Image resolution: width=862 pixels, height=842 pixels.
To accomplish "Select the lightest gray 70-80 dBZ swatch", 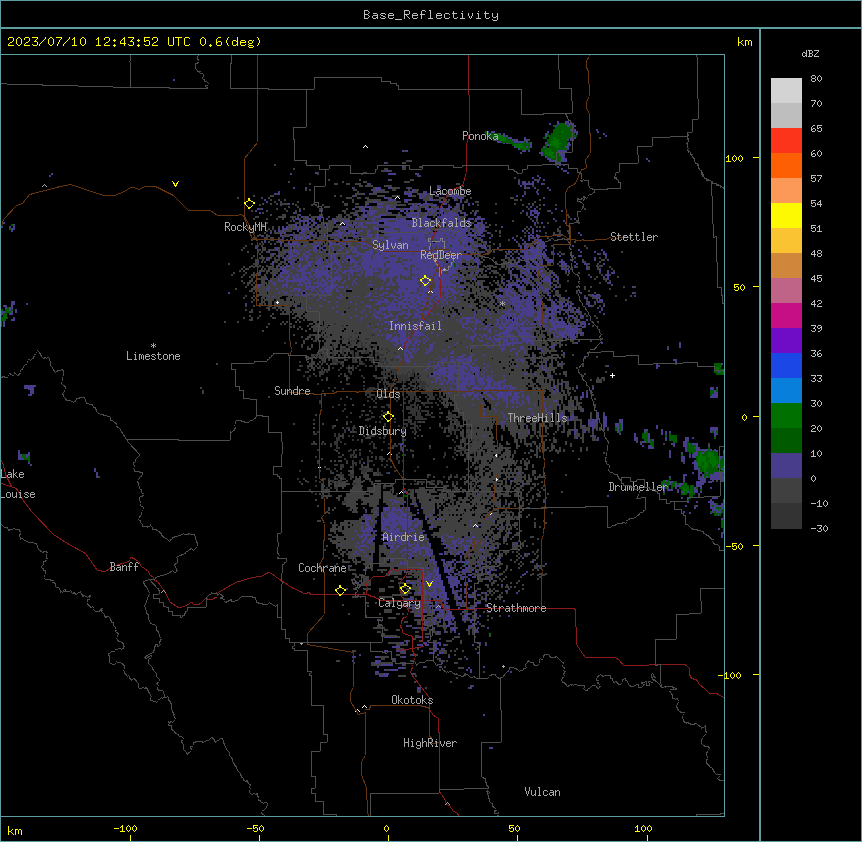I will [786, 91].
